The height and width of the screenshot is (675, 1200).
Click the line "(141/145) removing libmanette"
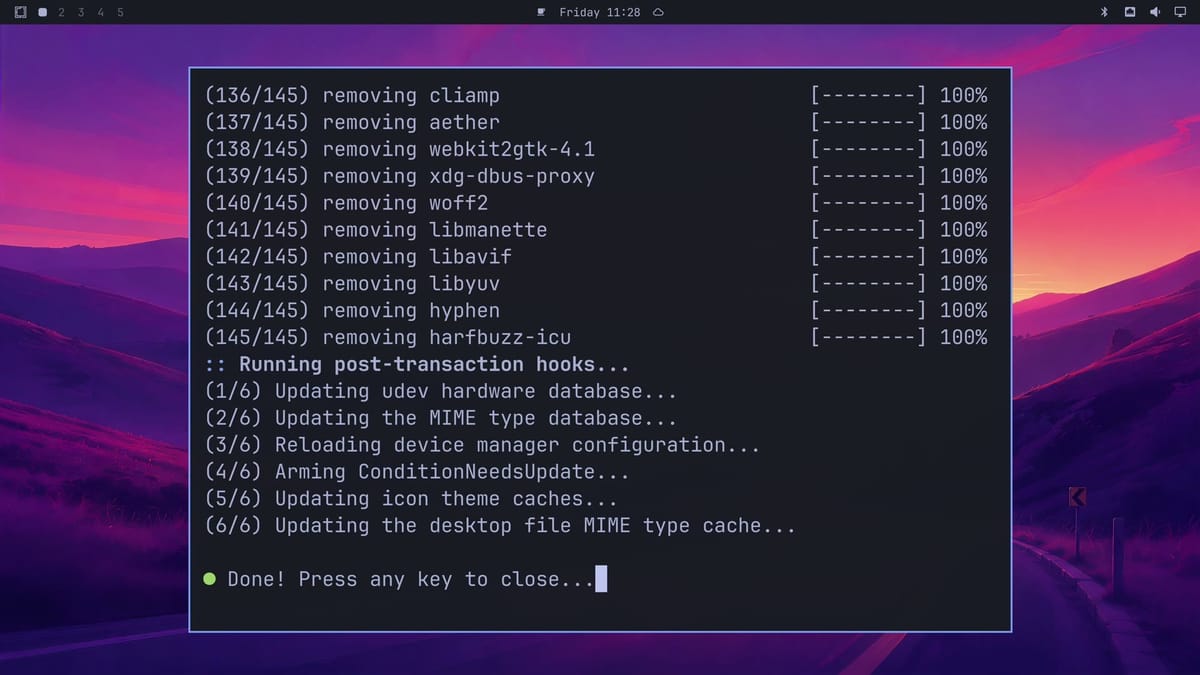point(376,230)
